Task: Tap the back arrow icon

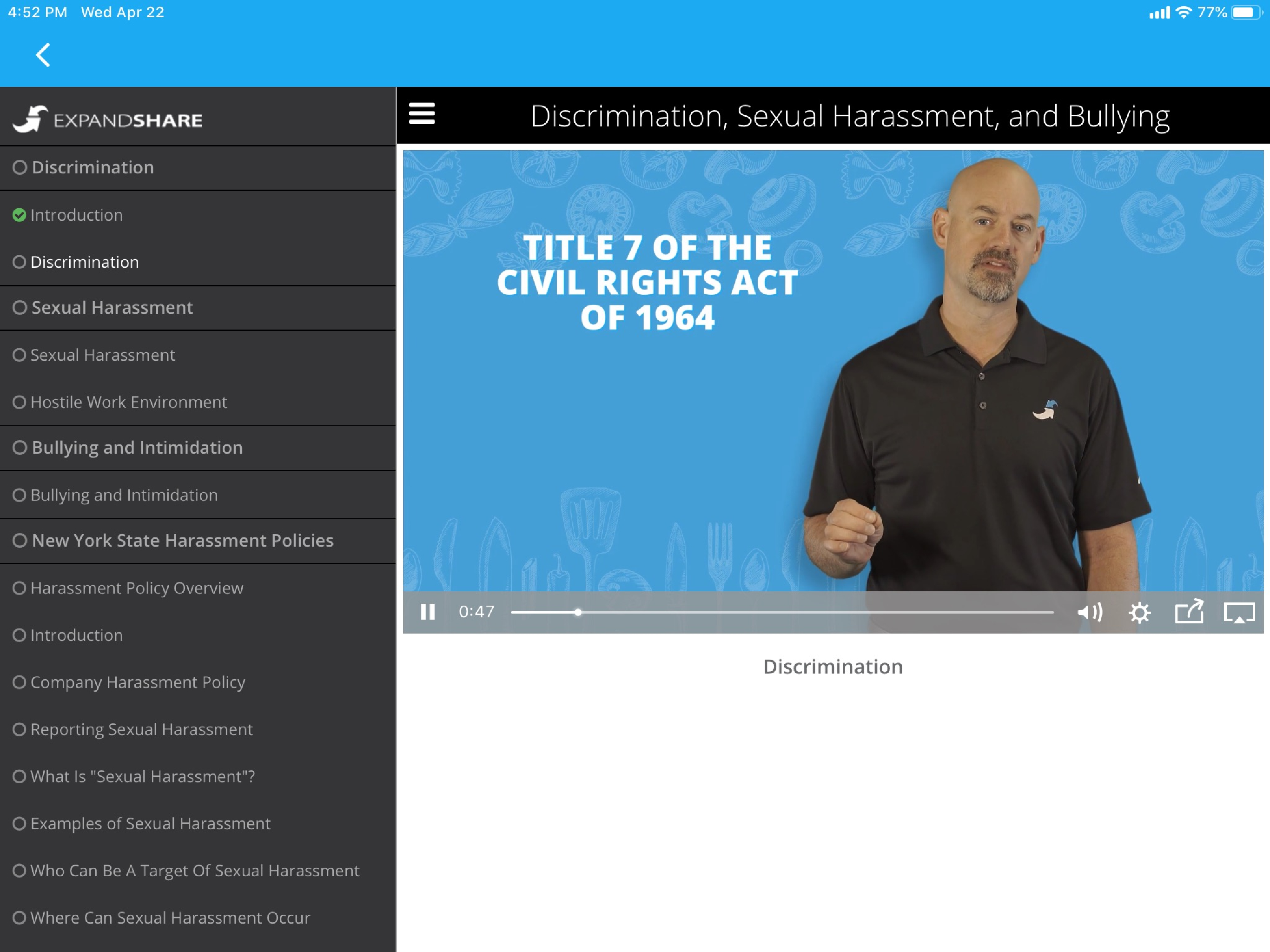Action: pos(43,55)
